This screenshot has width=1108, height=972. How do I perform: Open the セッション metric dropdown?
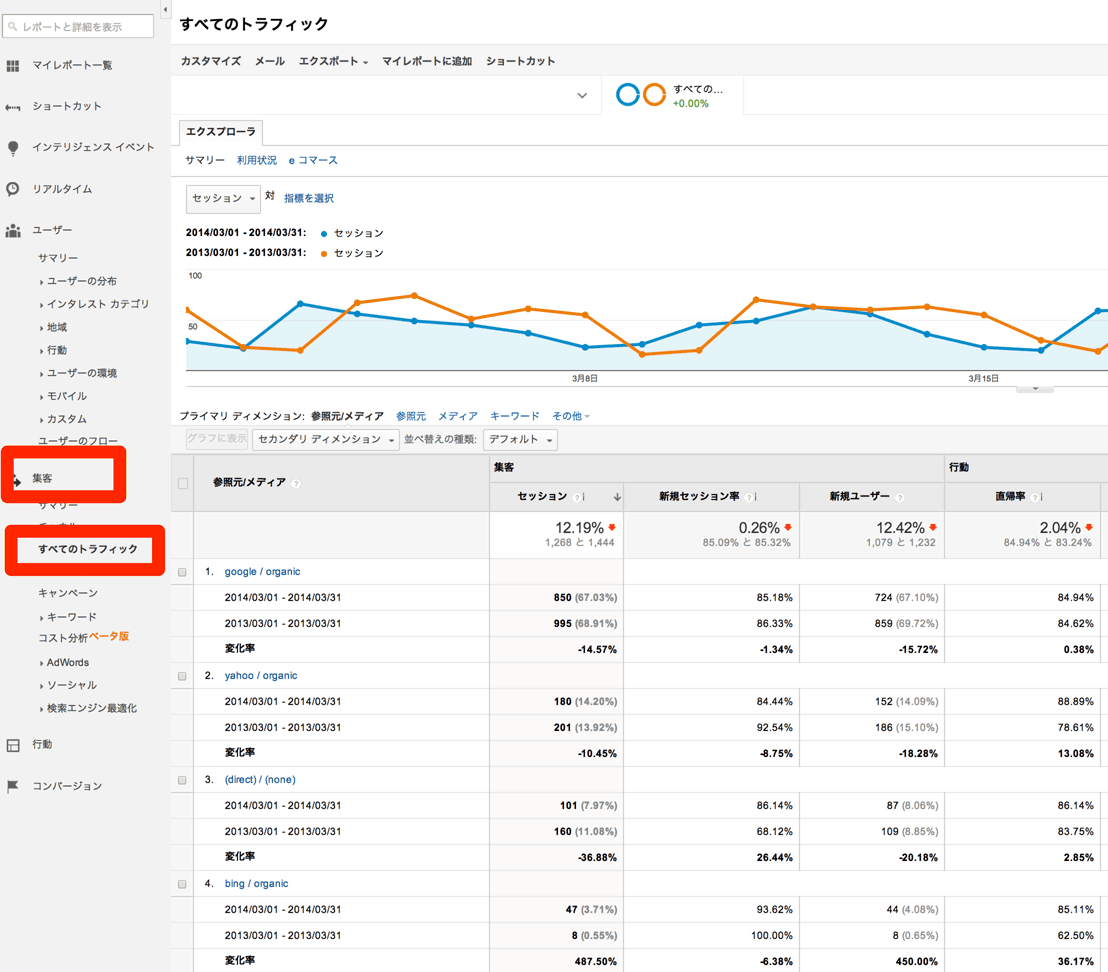click(223, 198)
